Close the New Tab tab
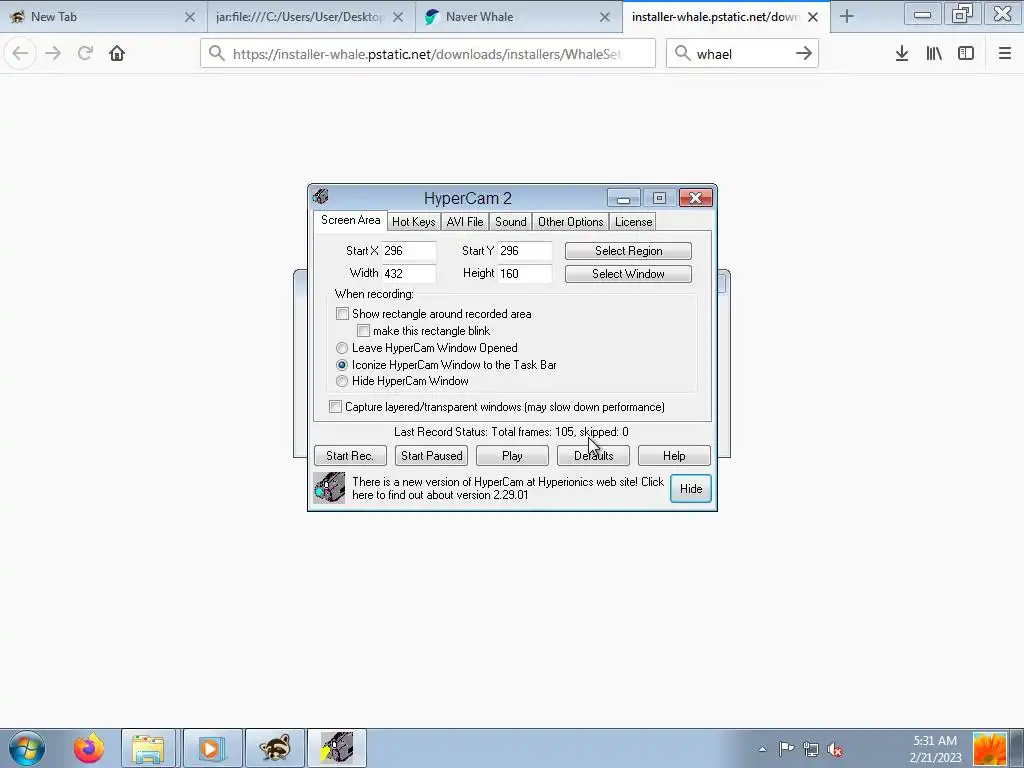Image resolution: width=1024 pixels, height=768 pixels. (190, 17)
